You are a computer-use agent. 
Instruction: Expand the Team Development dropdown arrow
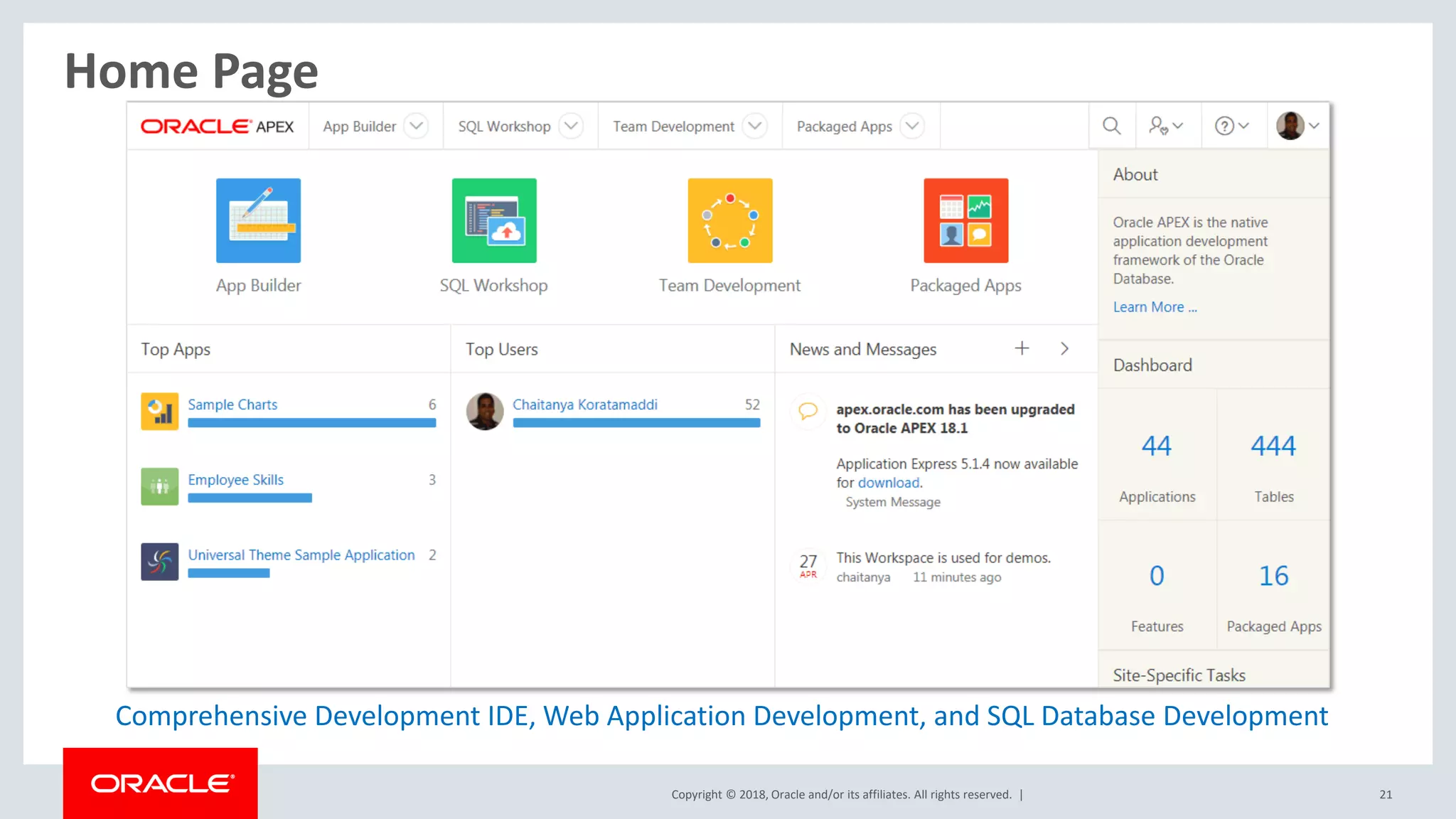(755, 126)
